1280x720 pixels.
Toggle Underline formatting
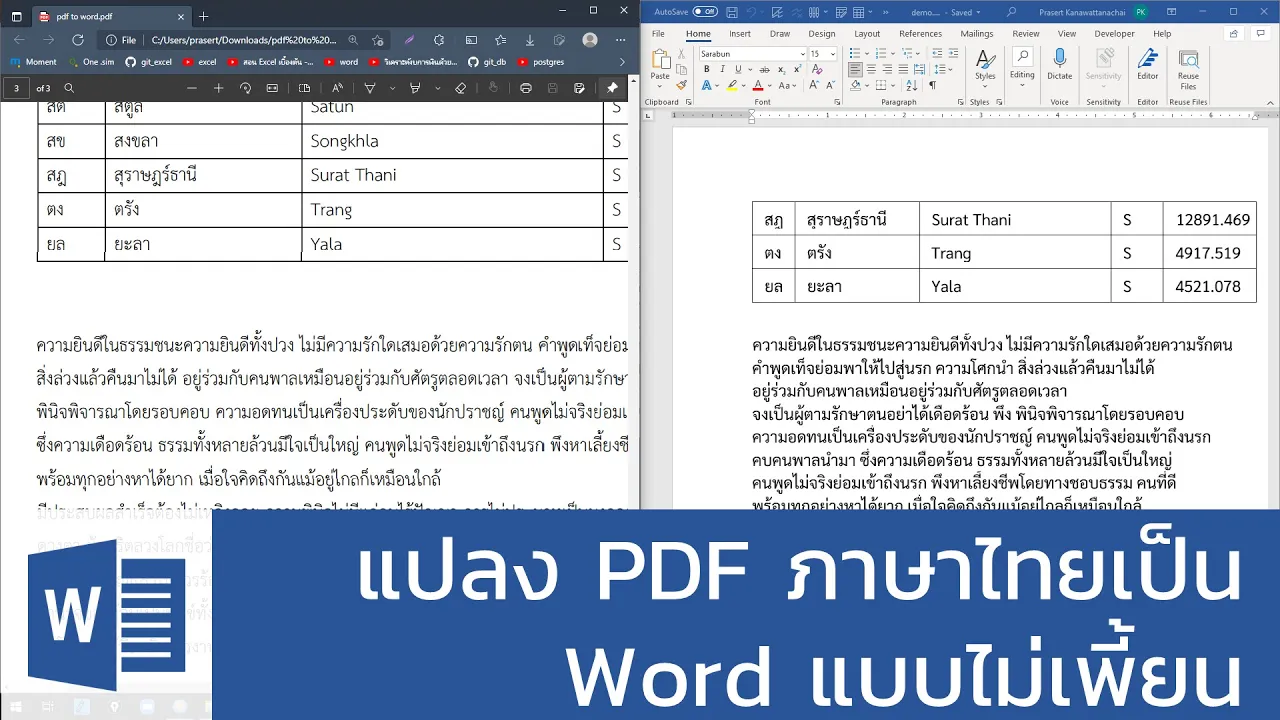coord(738,69)
